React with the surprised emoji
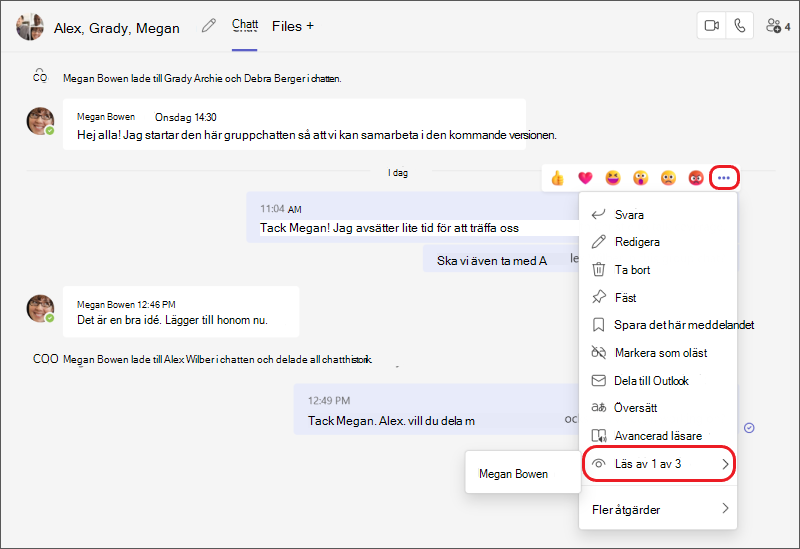The height and width of the screenshot is (549, 800). click(x=640, y=178)
